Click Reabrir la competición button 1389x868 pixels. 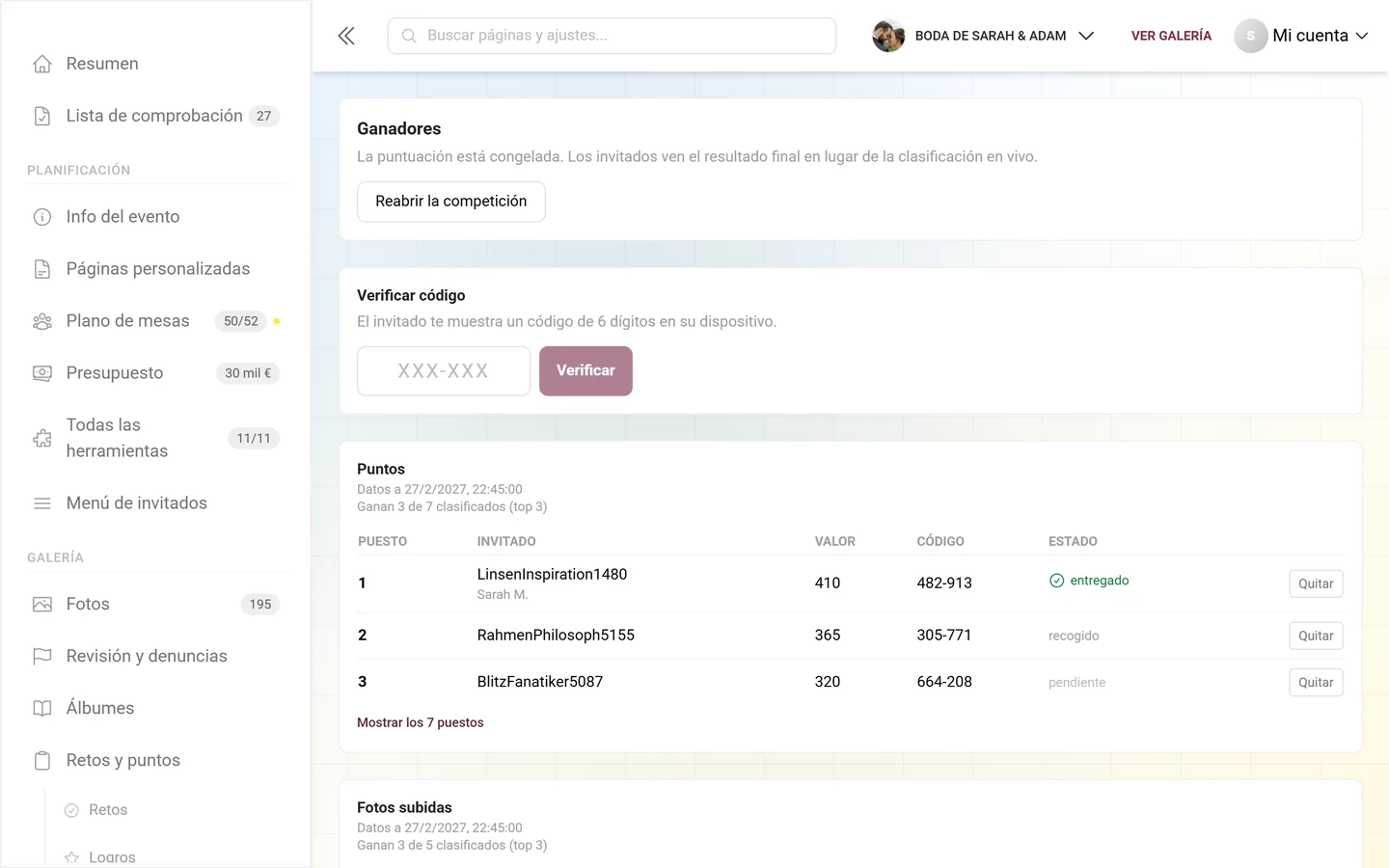[451, 202]
